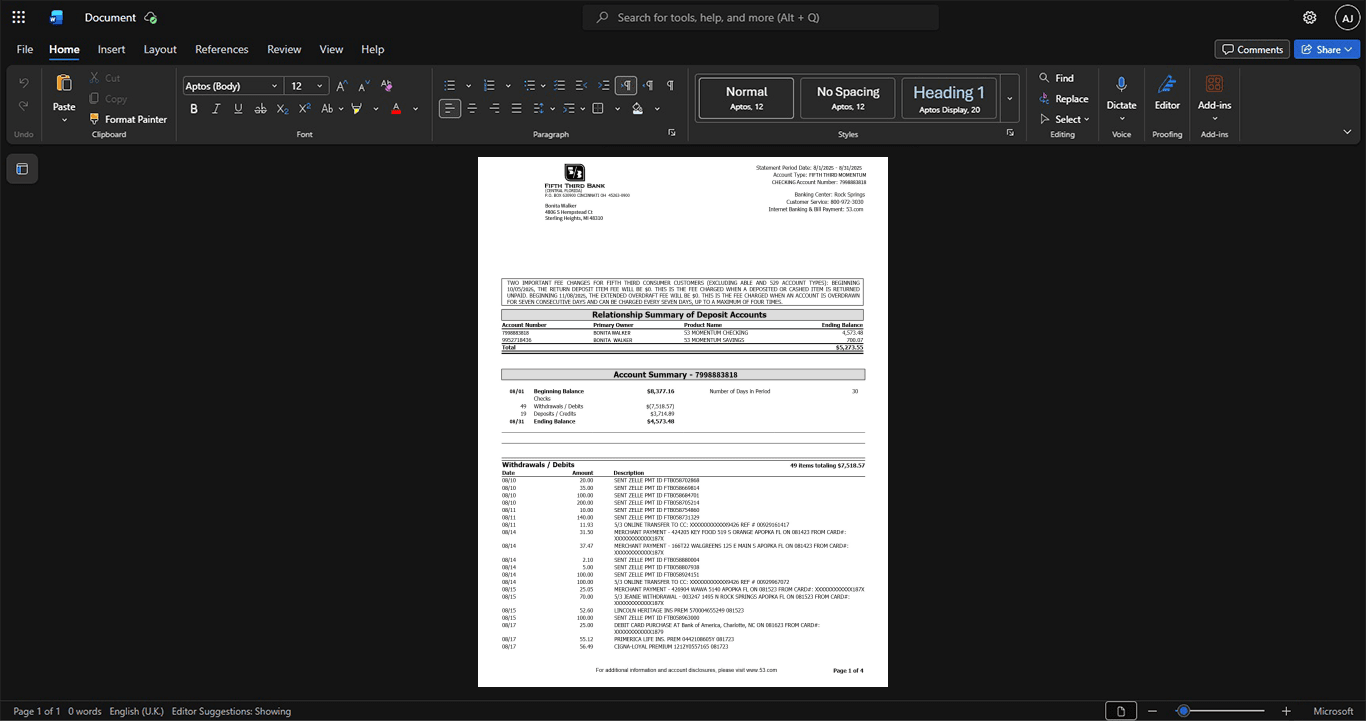Apply subscript formatting

click(282, 108)
